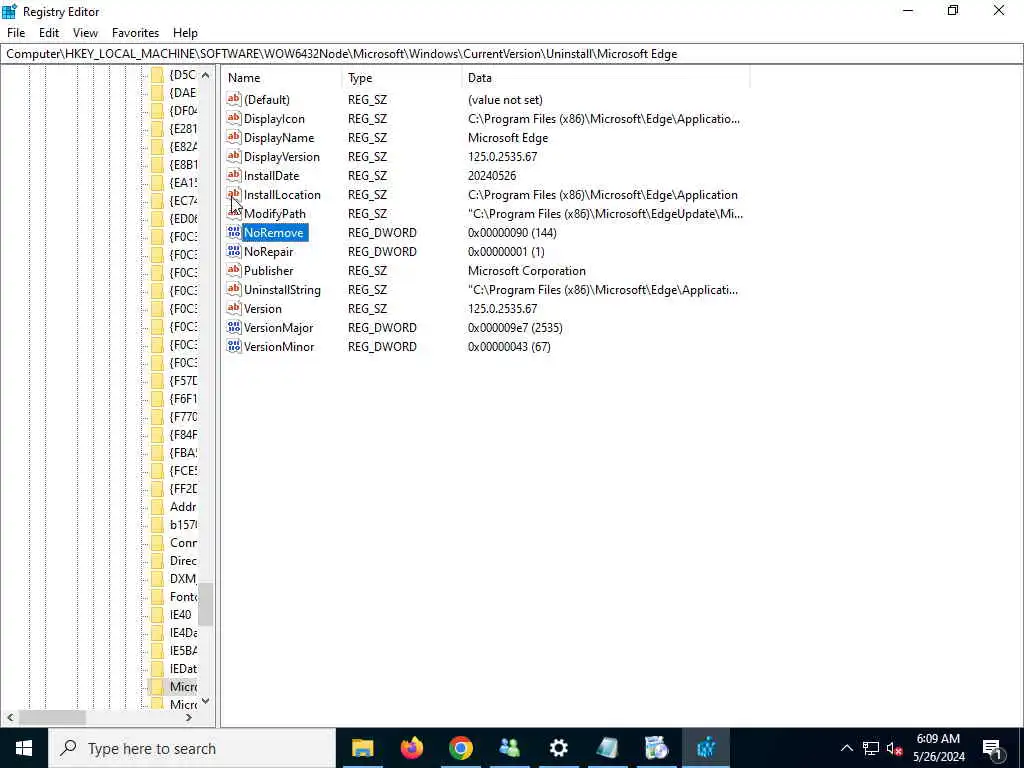Select the {D5C tree key folder

click(x=157, y=74)
